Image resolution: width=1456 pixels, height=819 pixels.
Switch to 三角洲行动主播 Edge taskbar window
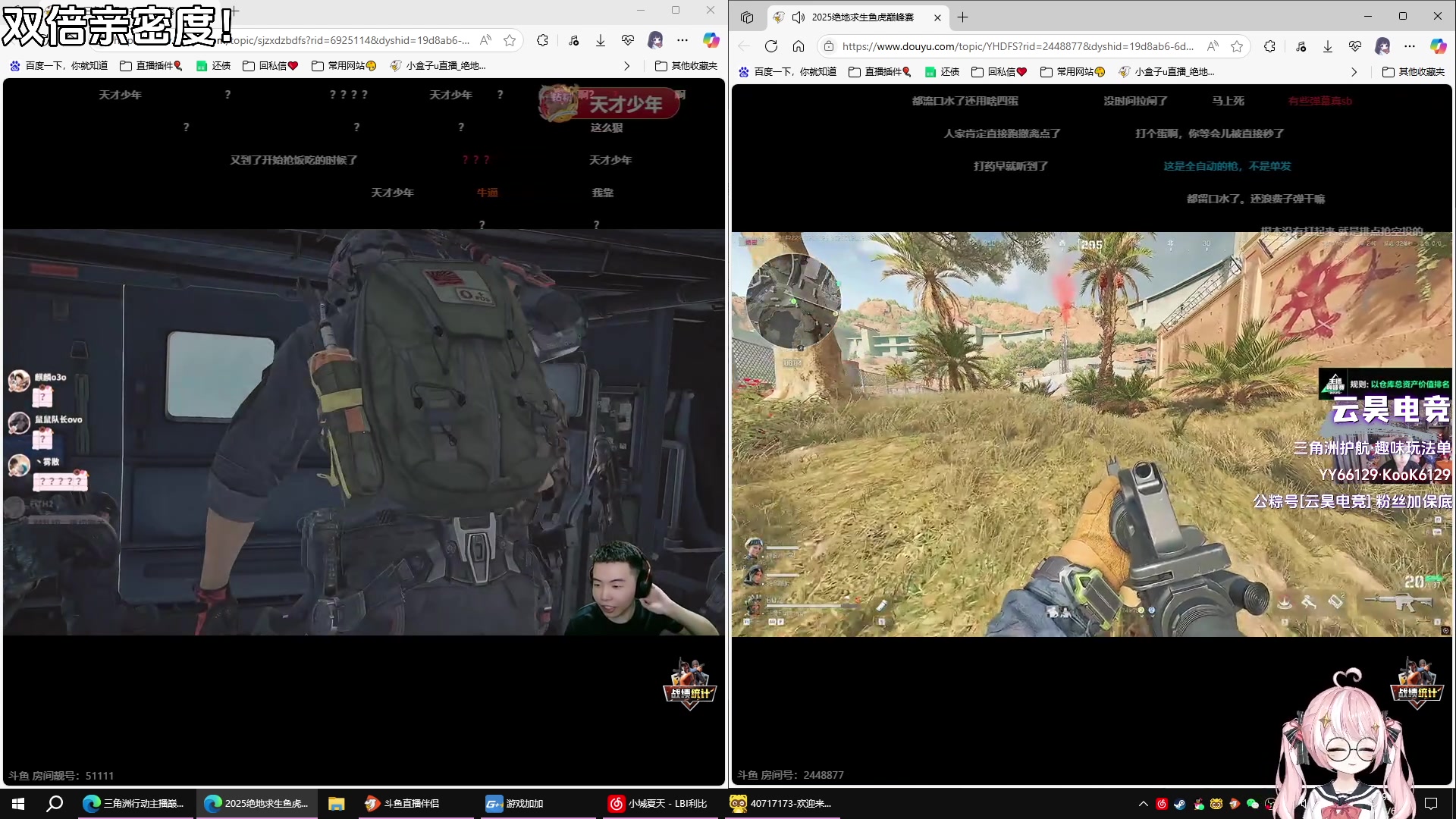135,803
